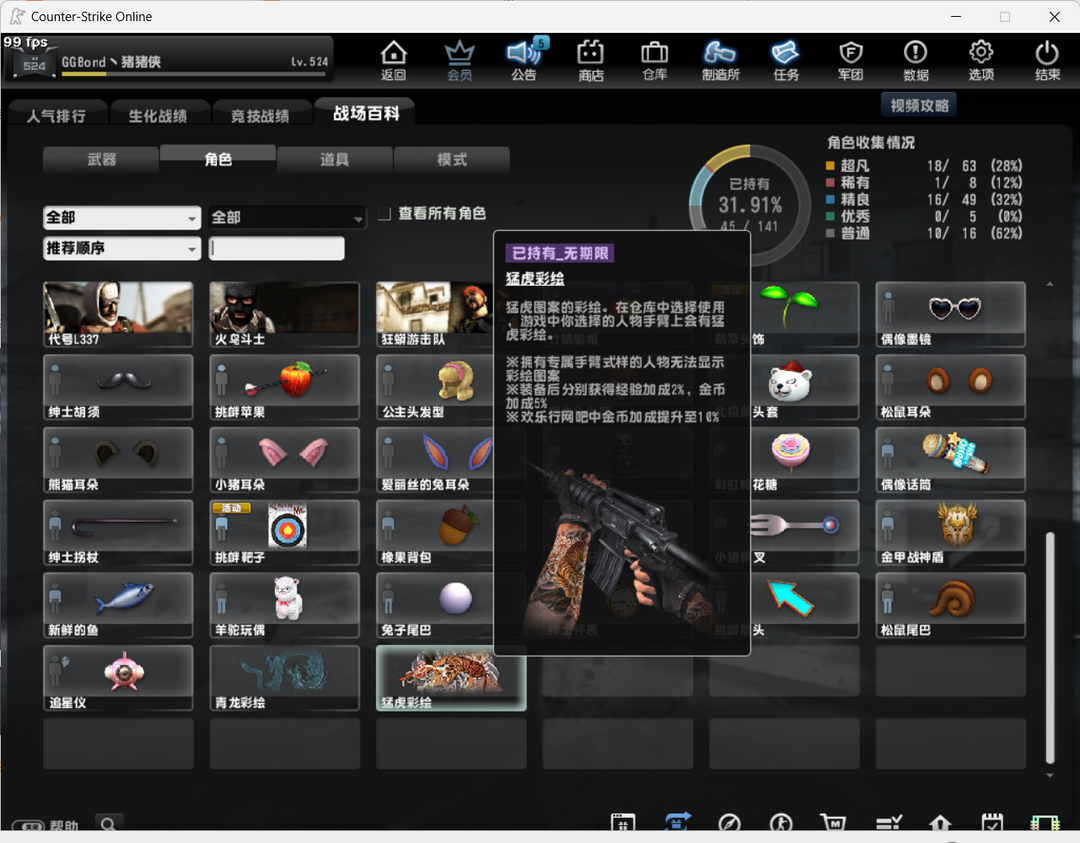Open the 仓库 inventory briefcase icon
Viewport: 1080px width, 843px height.
pos(654,61)
